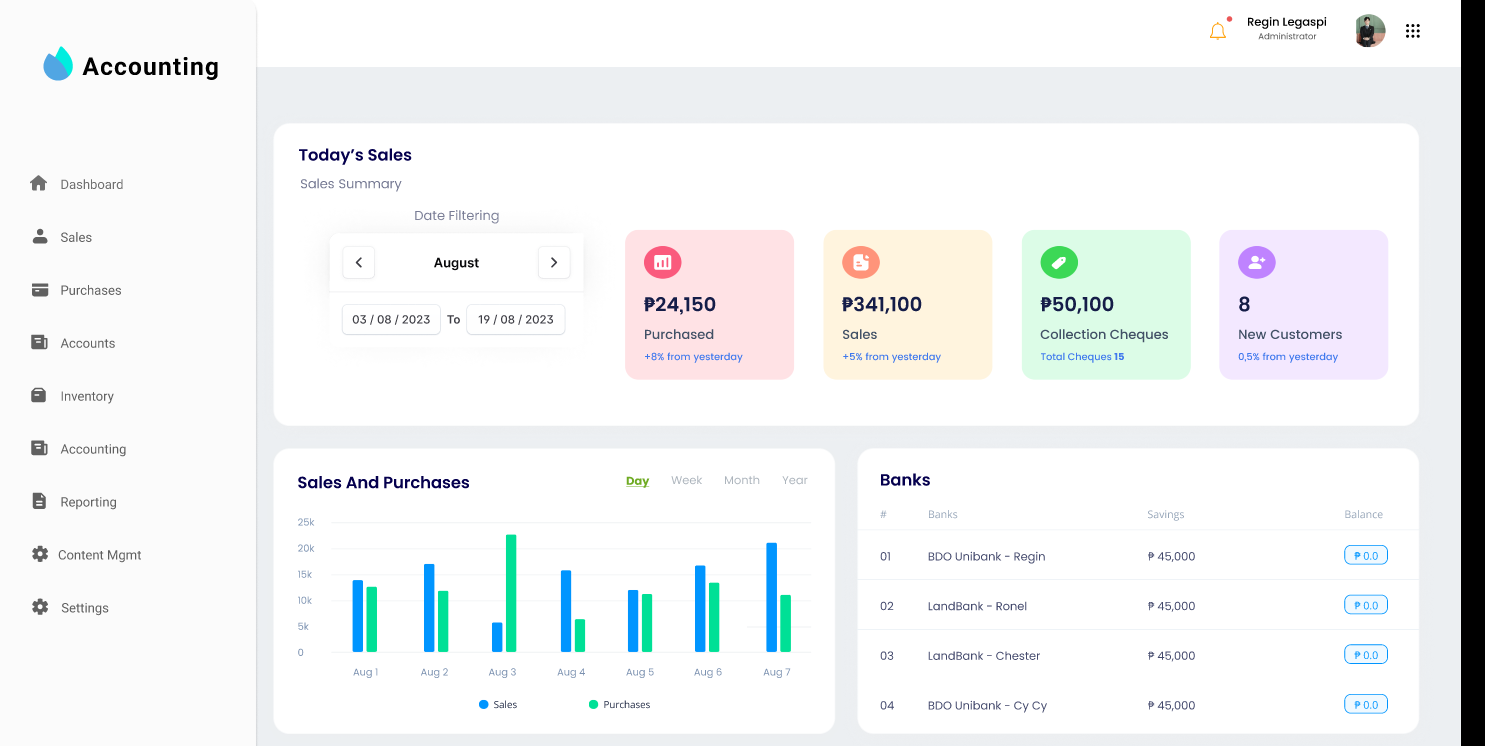Click the Purchased bar chart icon
The width and height of the screenshot is (1485, 746).
pyautogui.click(x=662, y=263)
